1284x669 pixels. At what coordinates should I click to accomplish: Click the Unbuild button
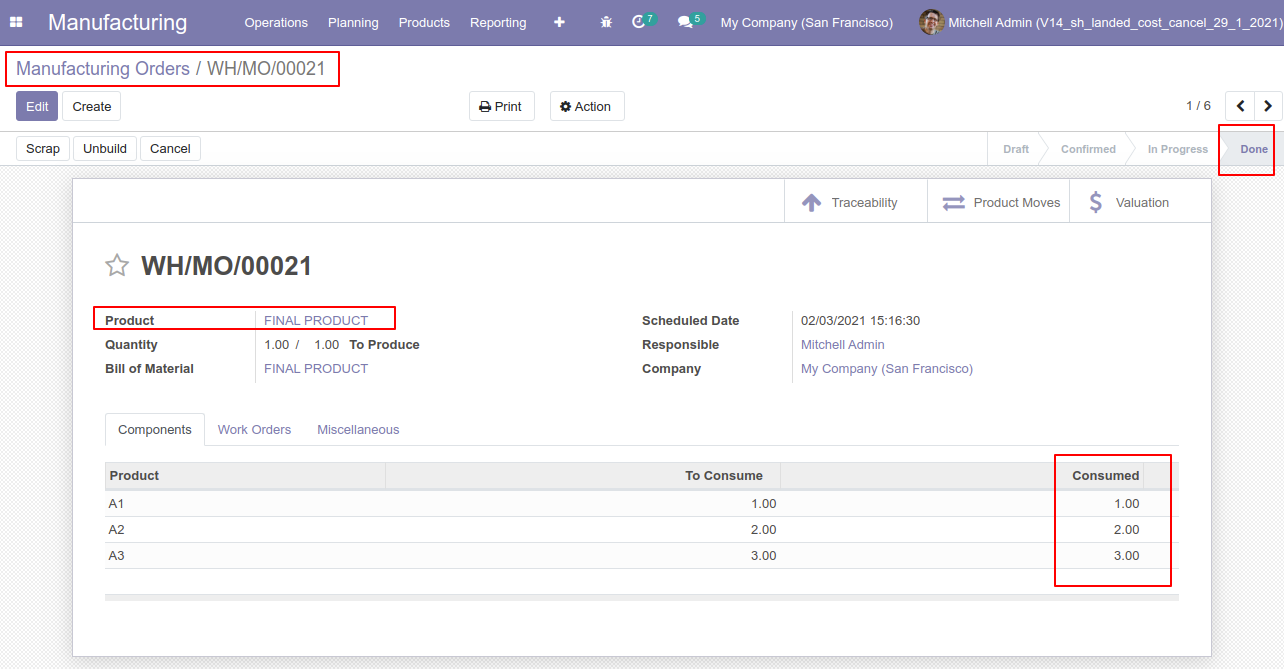(105, 148)
